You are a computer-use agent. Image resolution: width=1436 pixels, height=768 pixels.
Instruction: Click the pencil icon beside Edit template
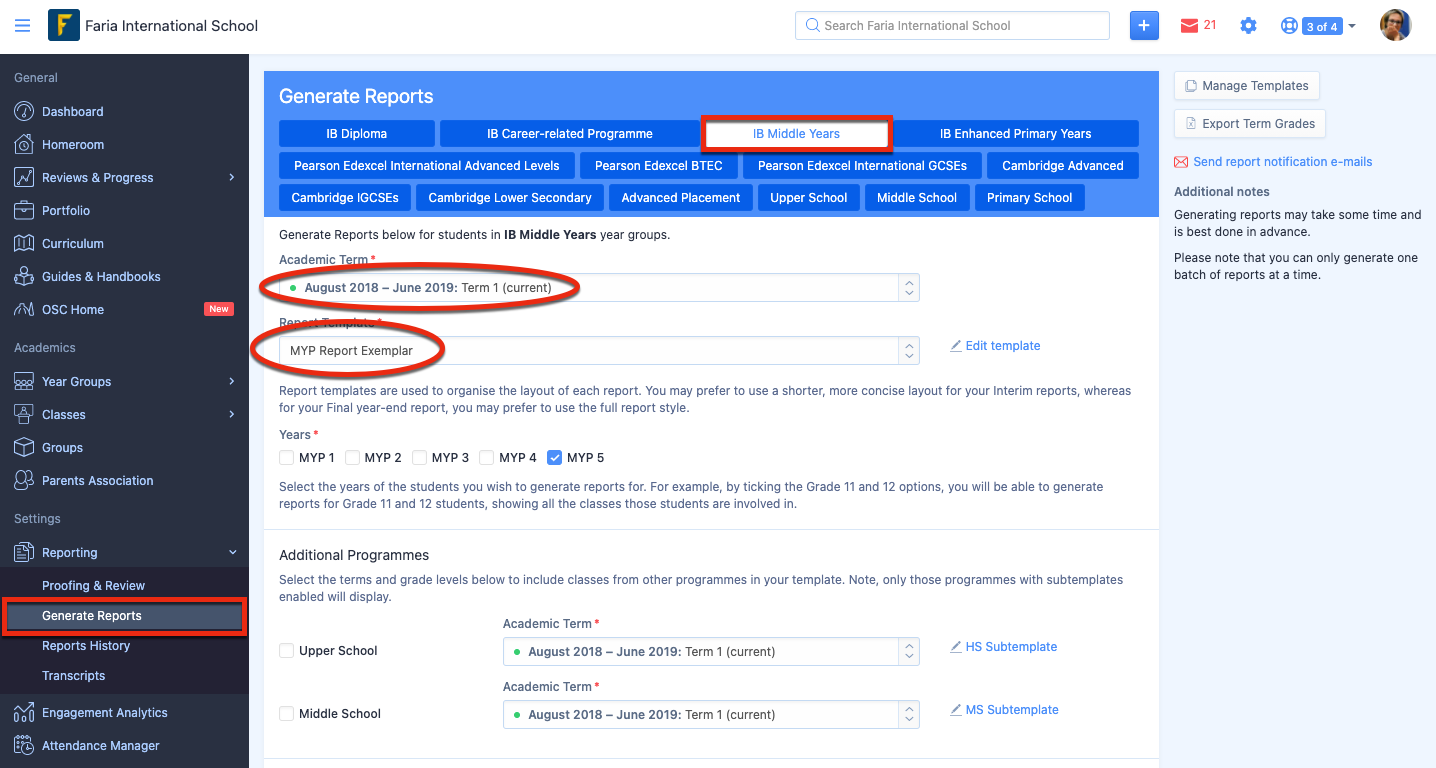click(x=956, y=346)
